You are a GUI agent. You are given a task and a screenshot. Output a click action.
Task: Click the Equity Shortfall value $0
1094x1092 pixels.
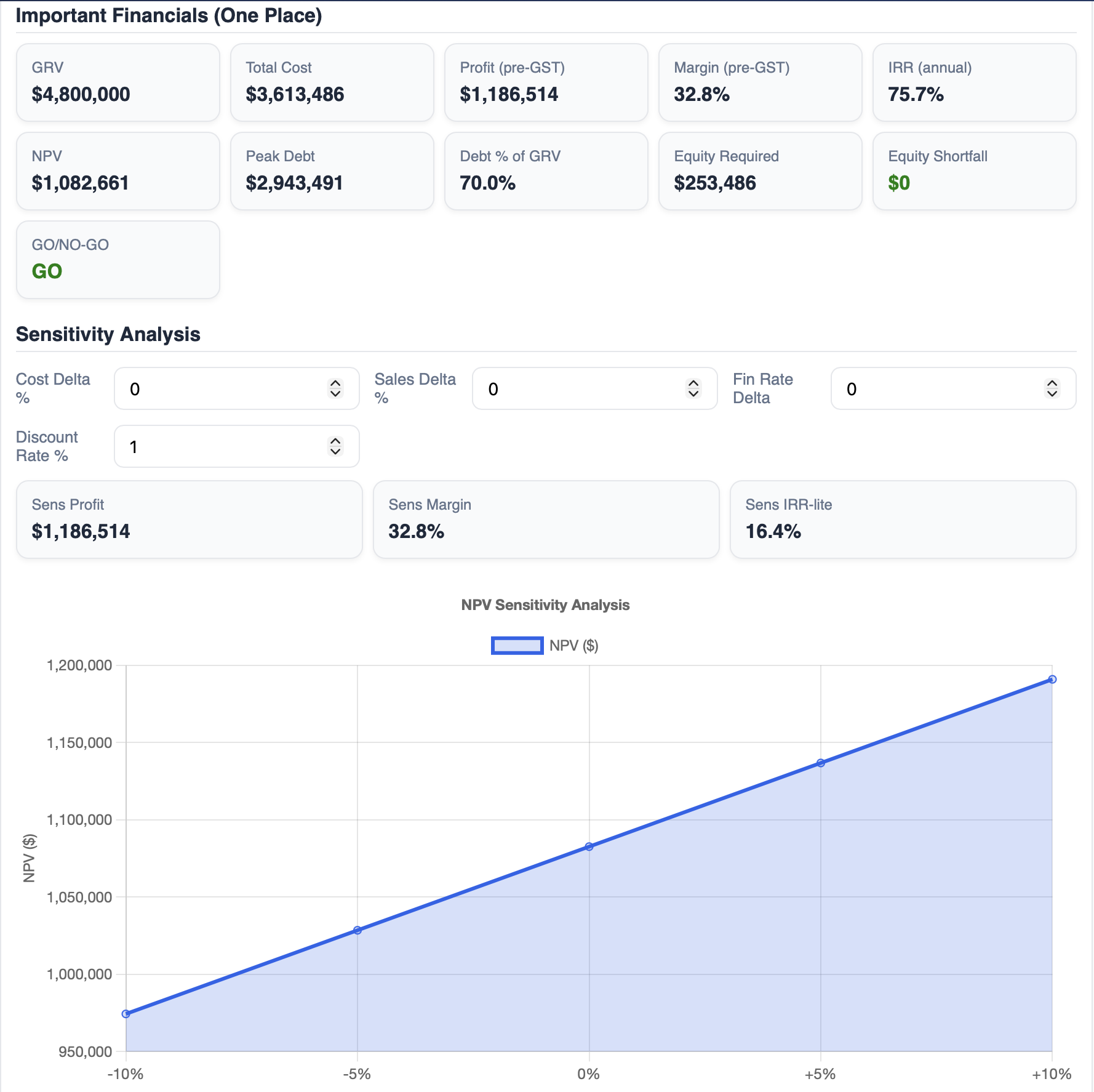(899, 183)
